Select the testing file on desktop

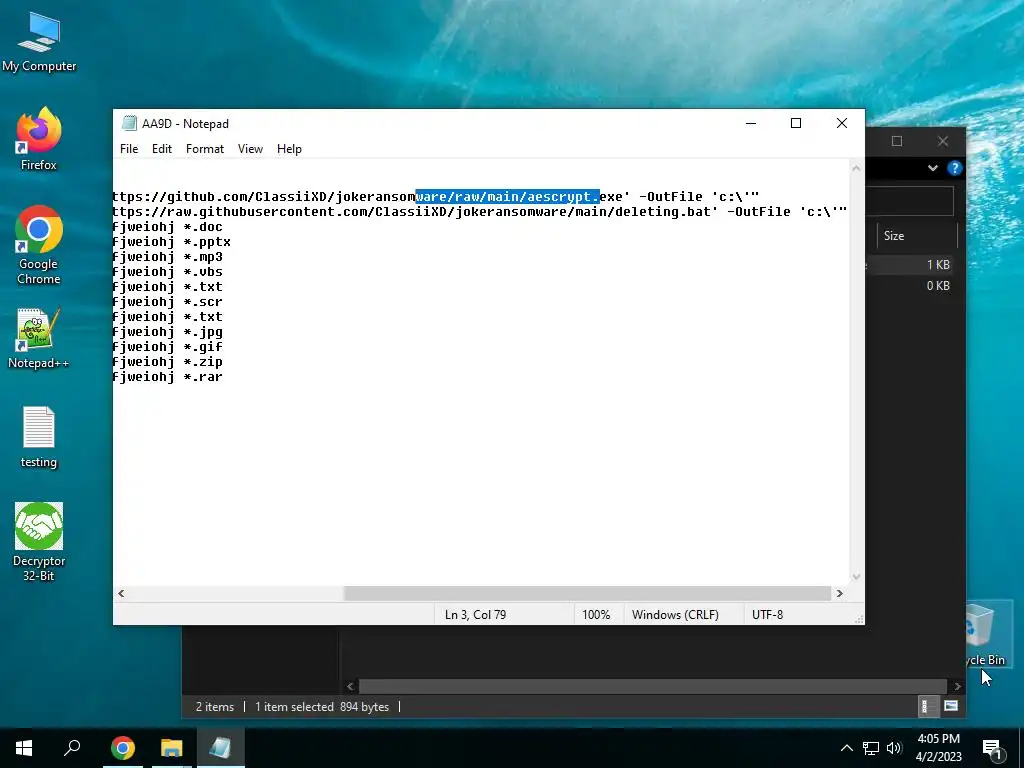tap(39, 438)
